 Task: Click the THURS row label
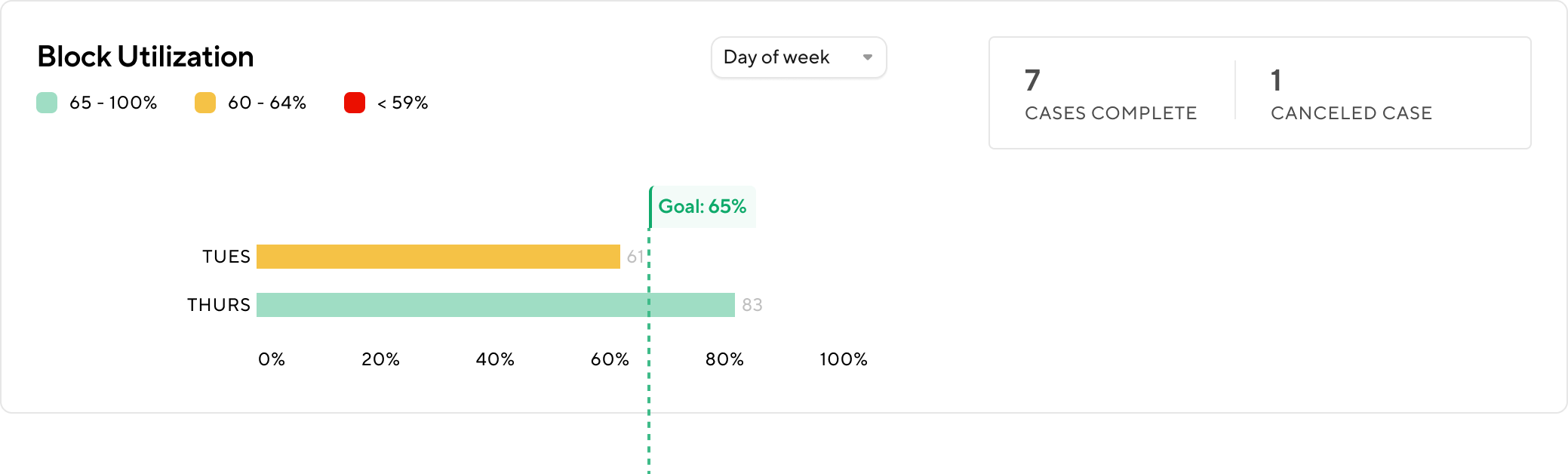pyautogui.click(x=219, y=305)
